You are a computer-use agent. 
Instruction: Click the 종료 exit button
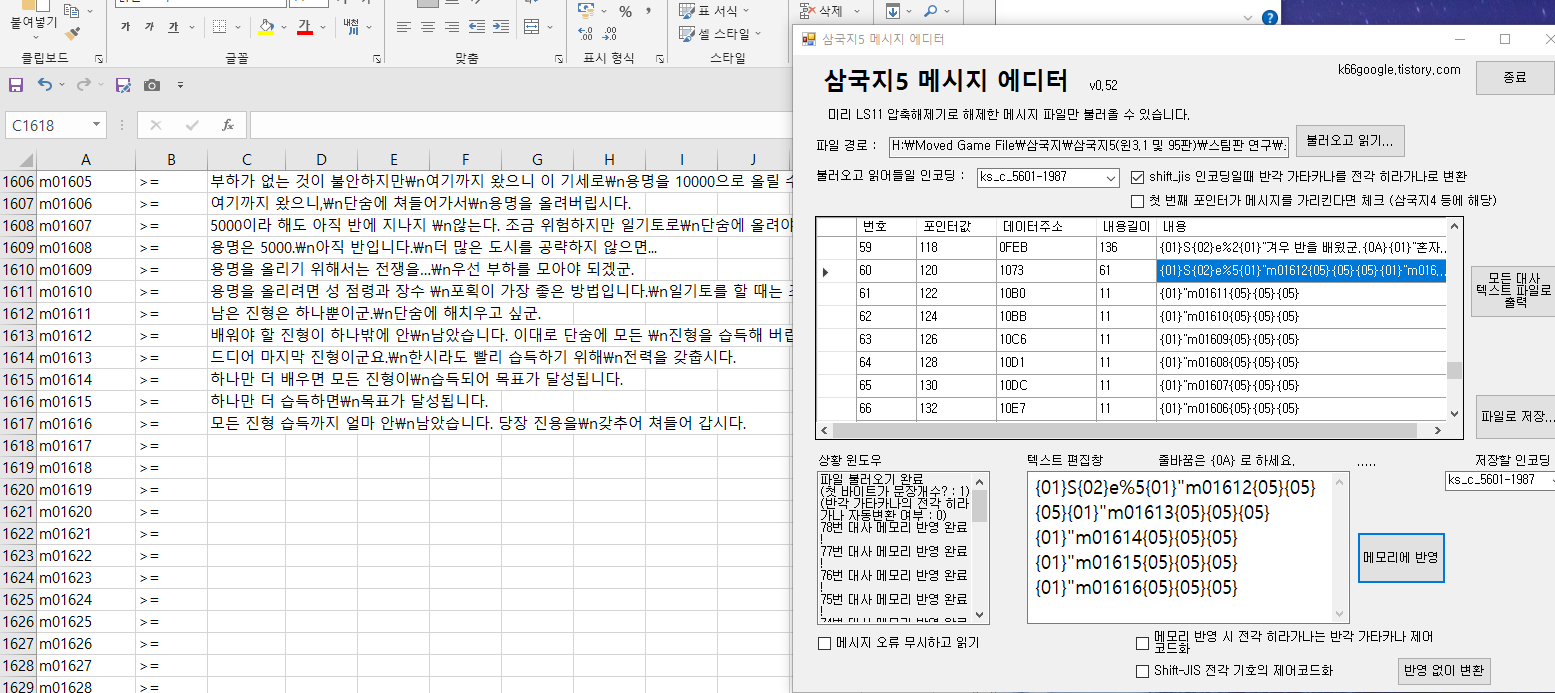point(1515,78)
